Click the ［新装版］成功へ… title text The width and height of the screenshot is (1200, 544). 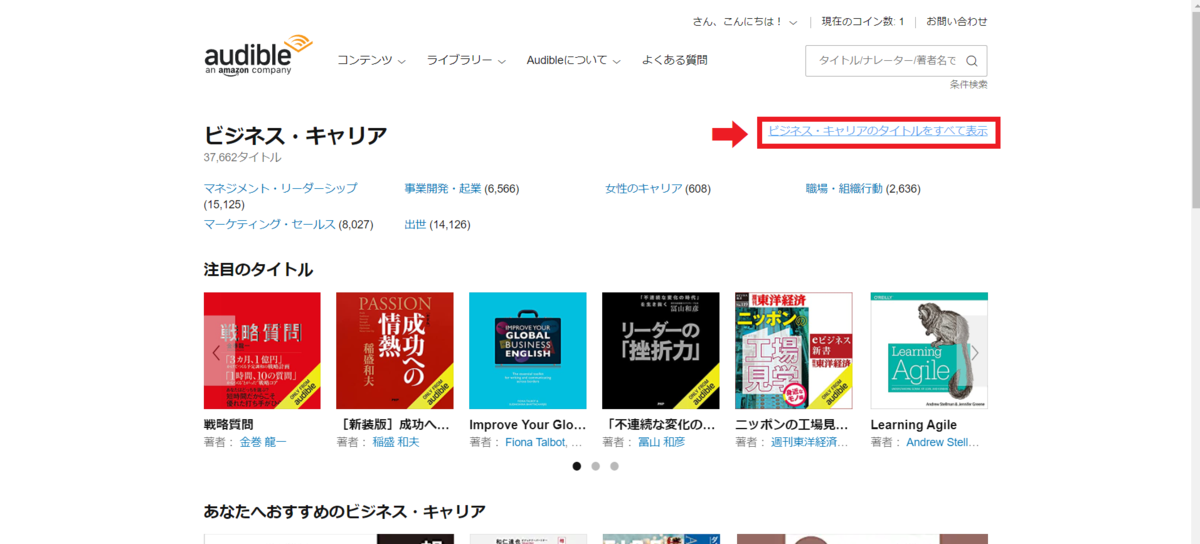coord(393,424)
